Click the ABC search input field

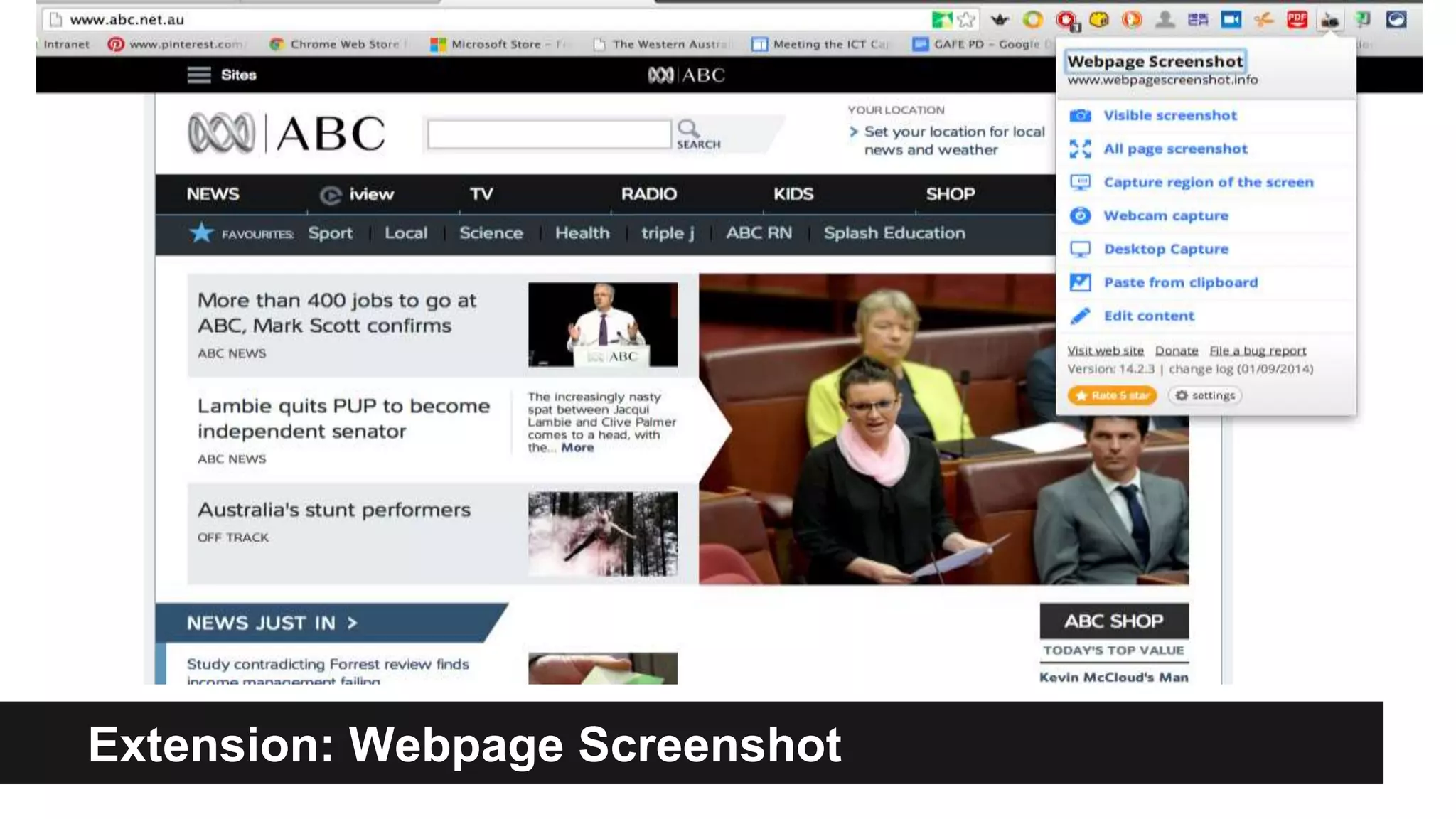pyautogui.click(x=549, y=134)
